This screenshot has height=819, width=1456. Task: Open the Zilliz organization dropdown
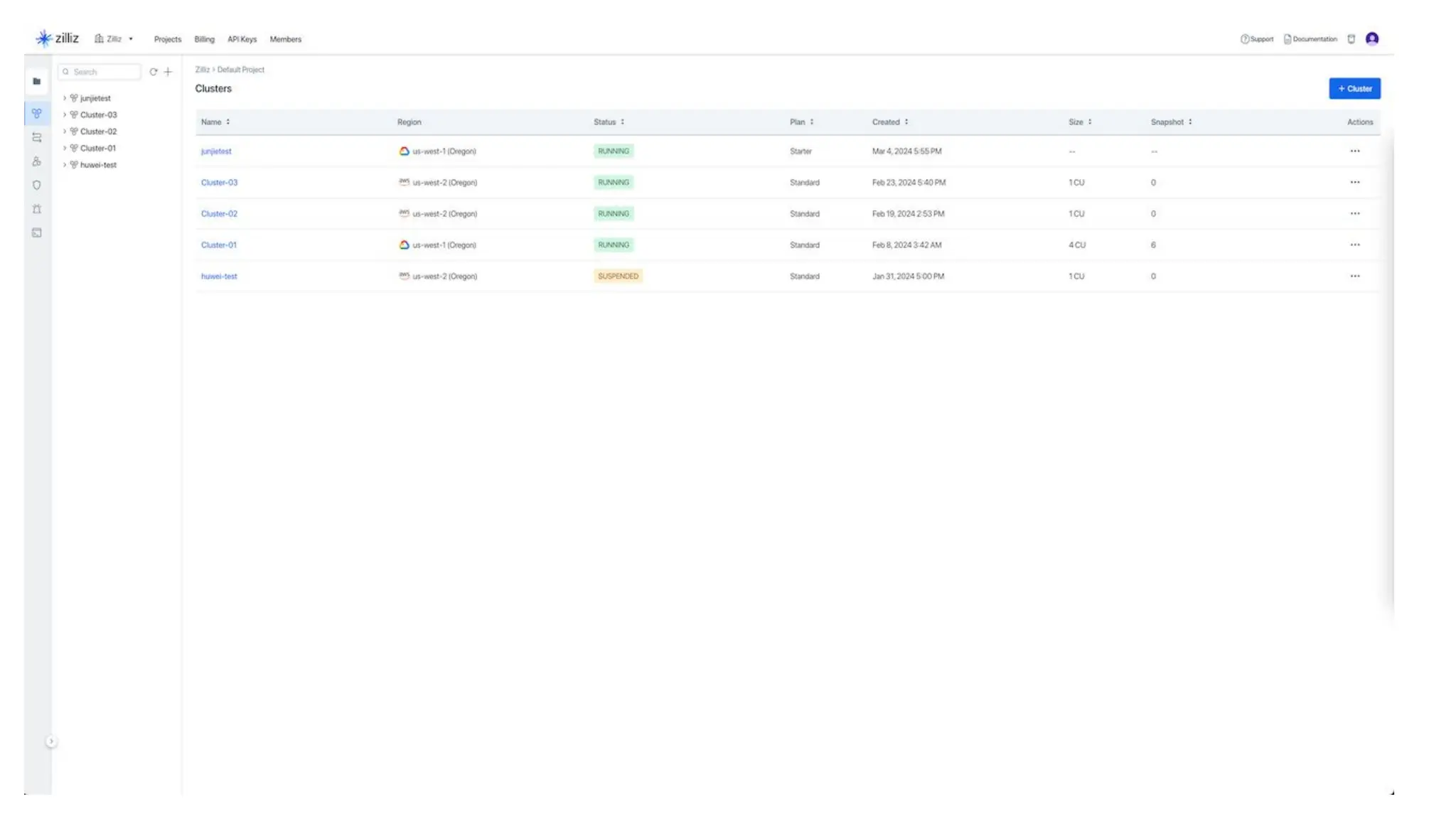[114, 39]
